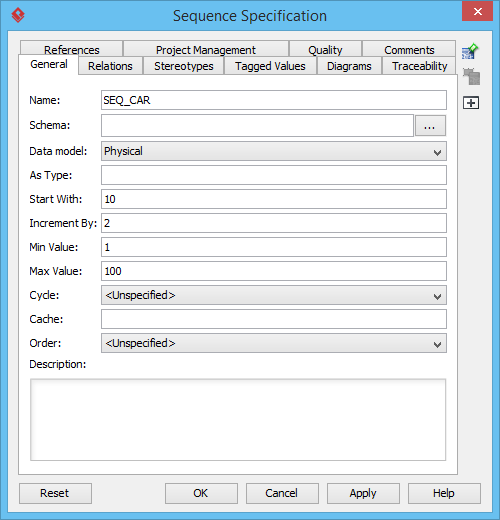Click the As Type input field
This screenshot has width=500, height=520.
(274, 175)
